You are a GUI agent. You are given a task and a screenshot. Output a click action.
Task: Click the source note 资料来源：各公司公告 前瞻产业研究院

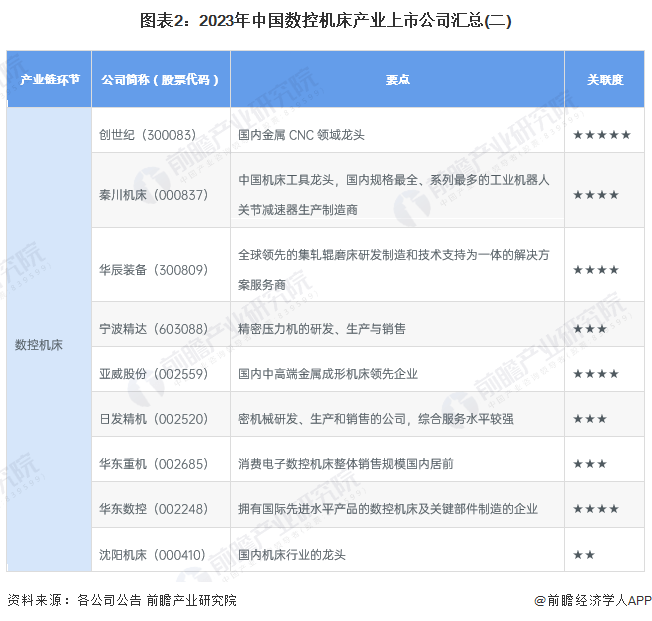pyautogui.click(x=122, y=600)
